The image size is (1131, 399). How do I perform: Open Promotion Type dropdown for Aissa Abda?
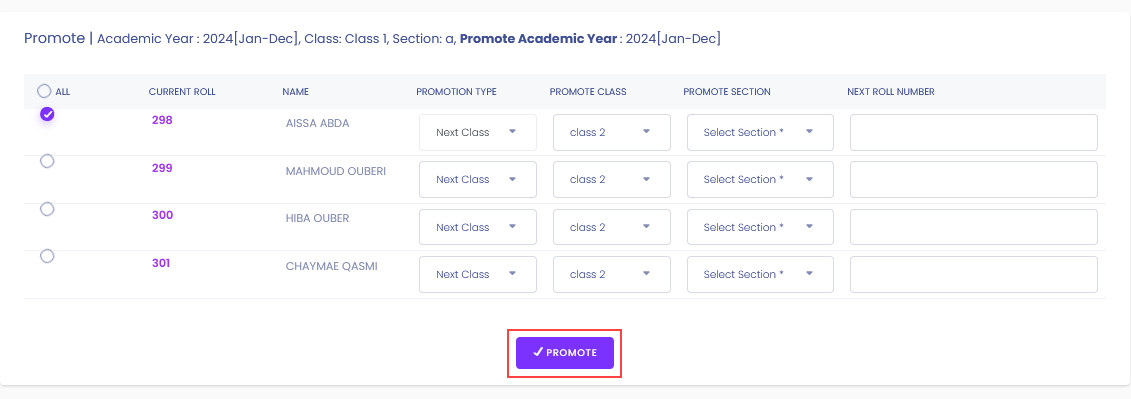click(x=478, y=132)
